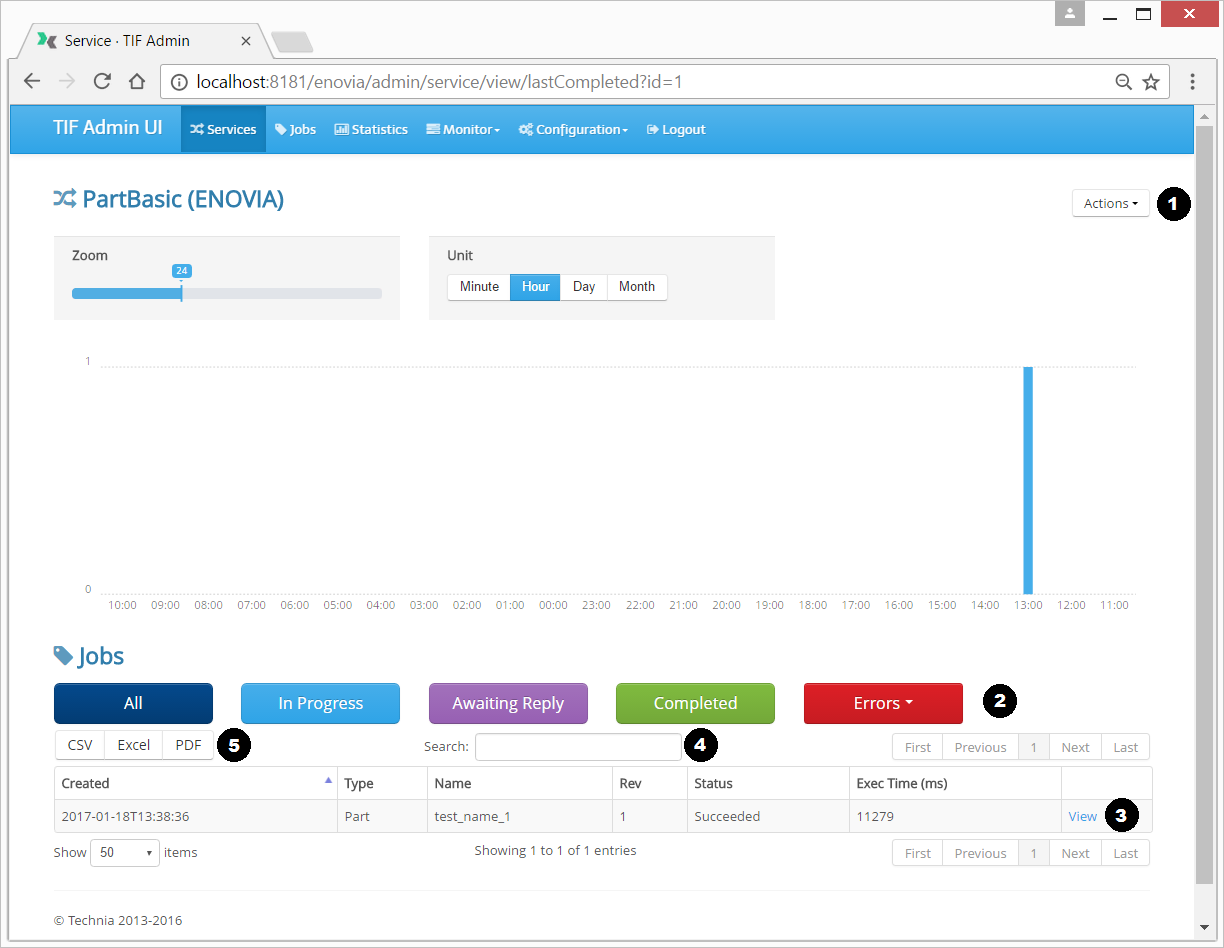Click the bookmark star icon
Image resolution: width=1224 pixels, height=948 pixels.
[x=1151, y=82]
